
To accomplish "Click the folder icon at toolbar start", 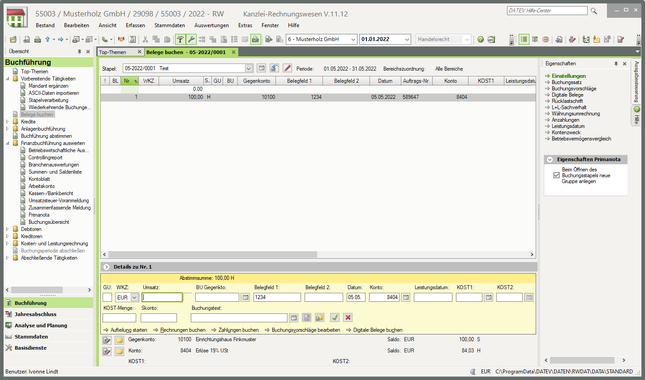I will click(13, 39).
